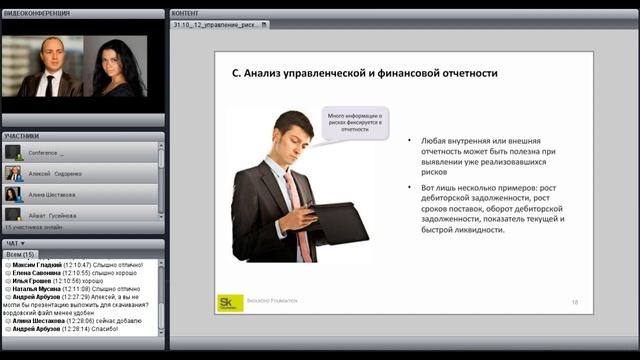
Task: Click the message bubble icon beside Андрей Арбузов 12:27:29
Action: [8, 297]
